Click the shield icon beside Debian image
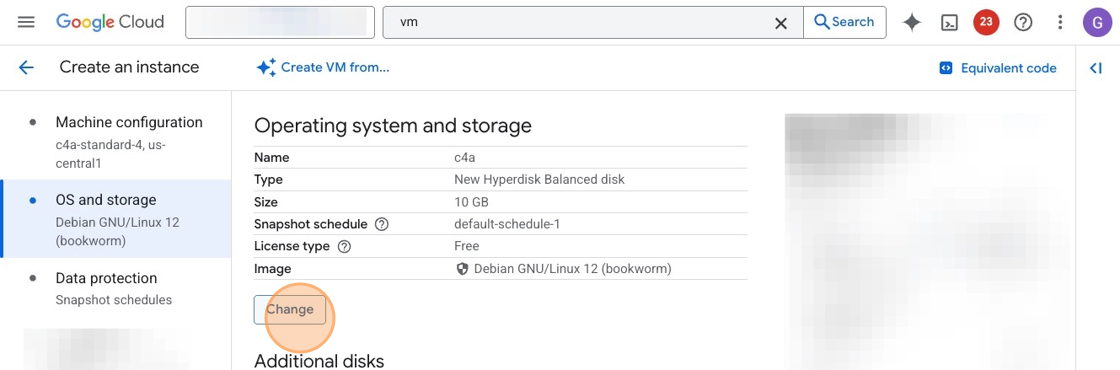The image size is (1120, 370). [461, 269]
